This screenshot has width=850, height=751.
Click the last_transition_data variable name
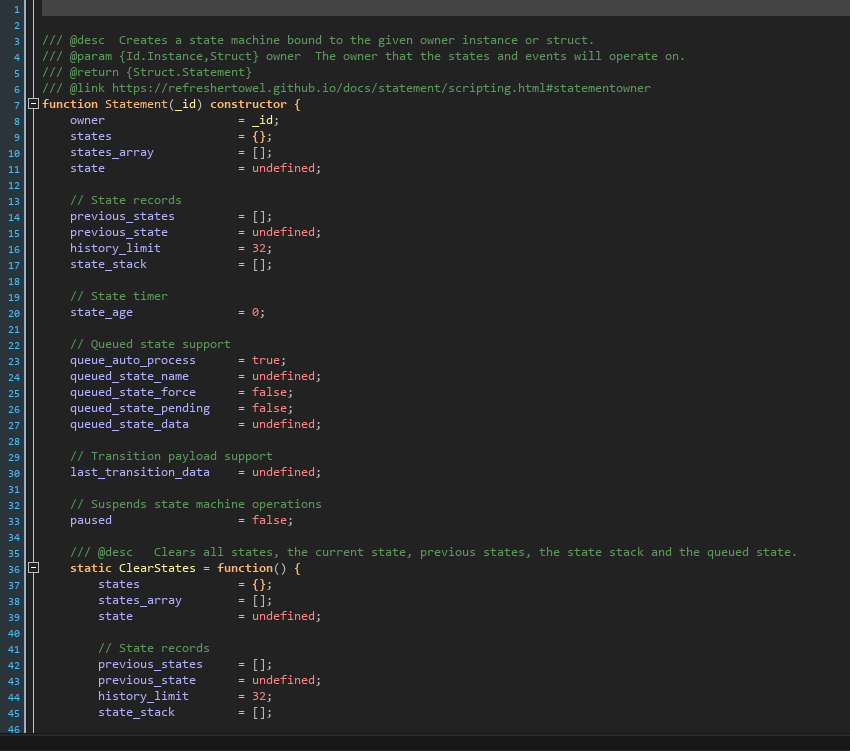[140, 472]
